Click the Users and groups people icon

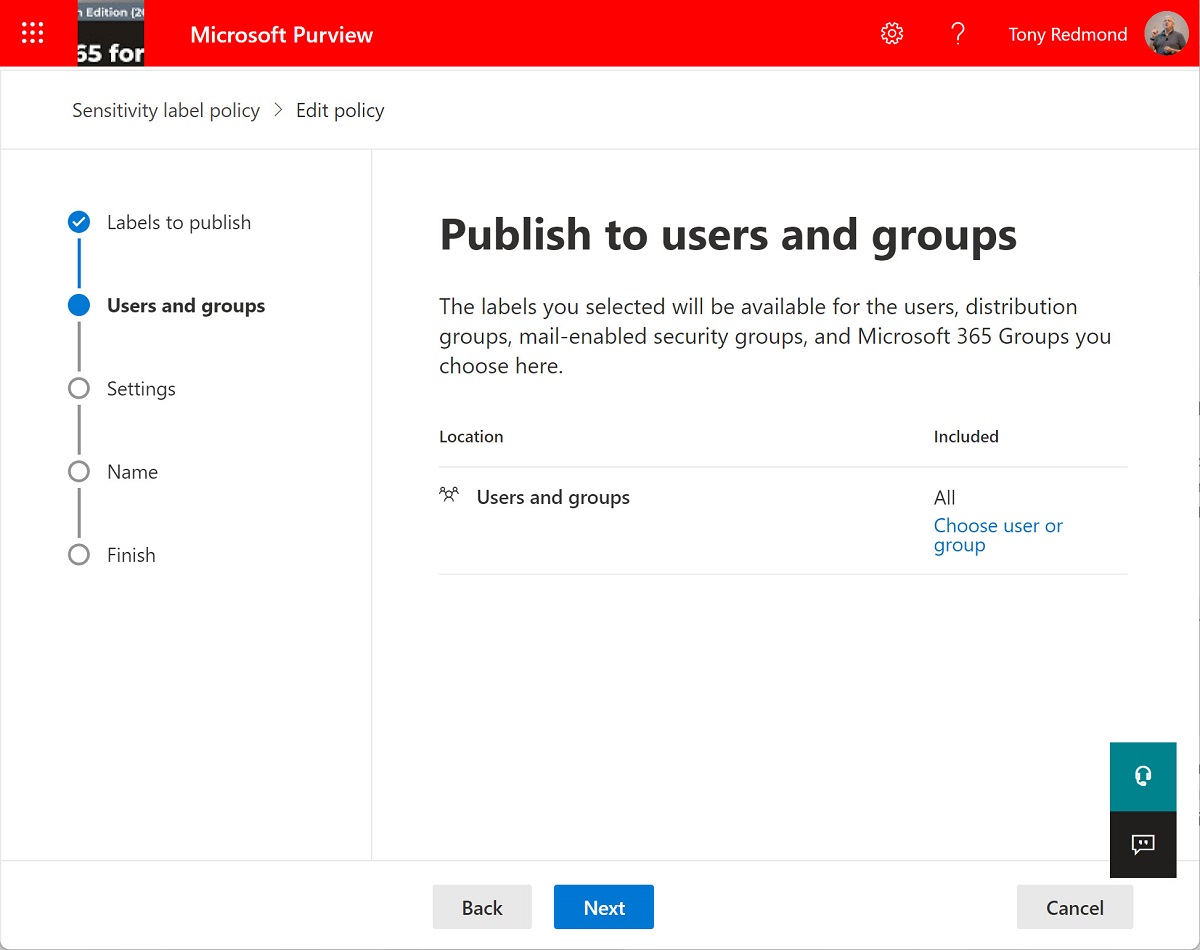coord(449,495)
